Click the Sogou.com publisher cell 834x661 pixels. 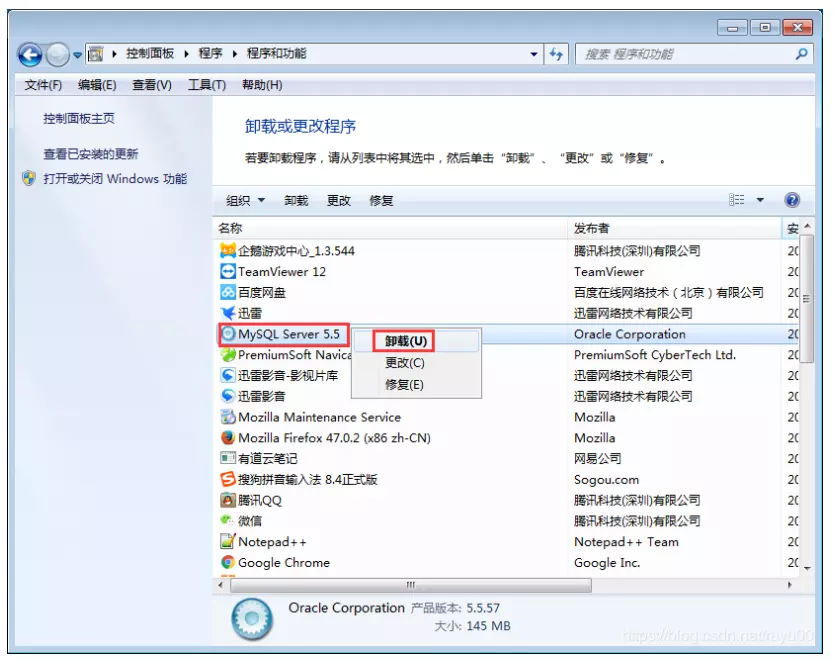pyautogui.click(x=606, y=480)
